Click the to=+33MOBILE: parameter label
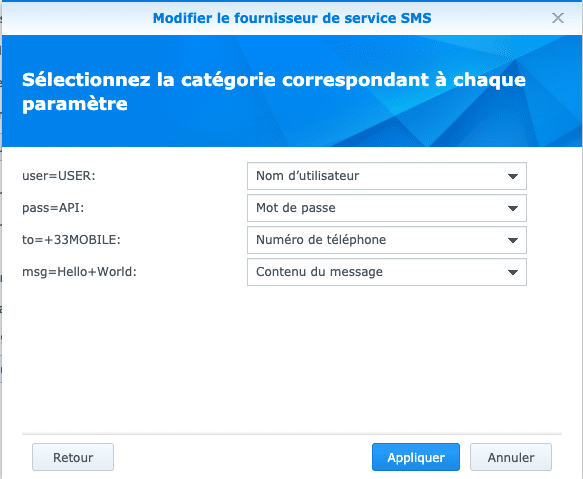This screenshot has height=479, width=583. click(71, 240)
